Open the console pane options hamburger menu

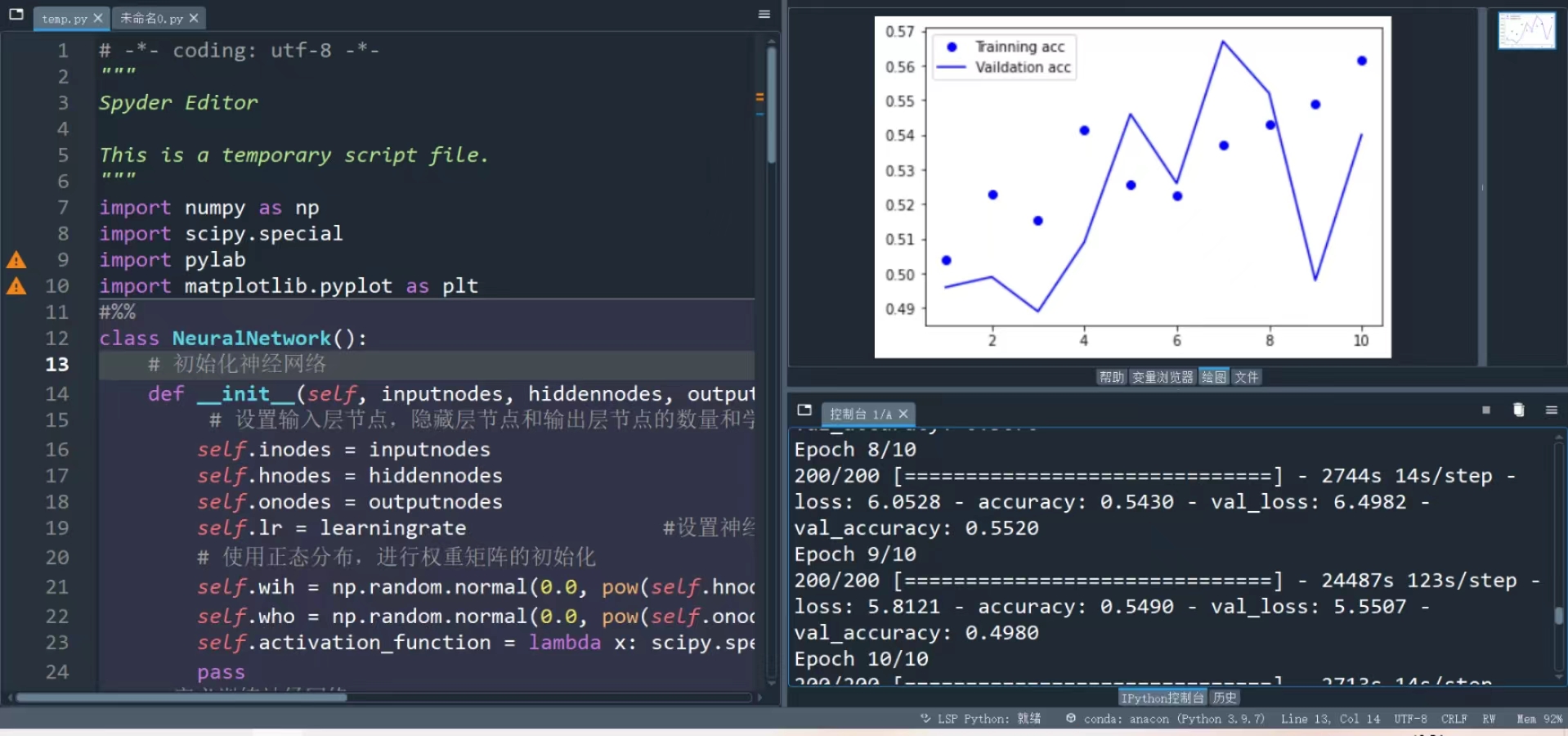coord(1552,410)
